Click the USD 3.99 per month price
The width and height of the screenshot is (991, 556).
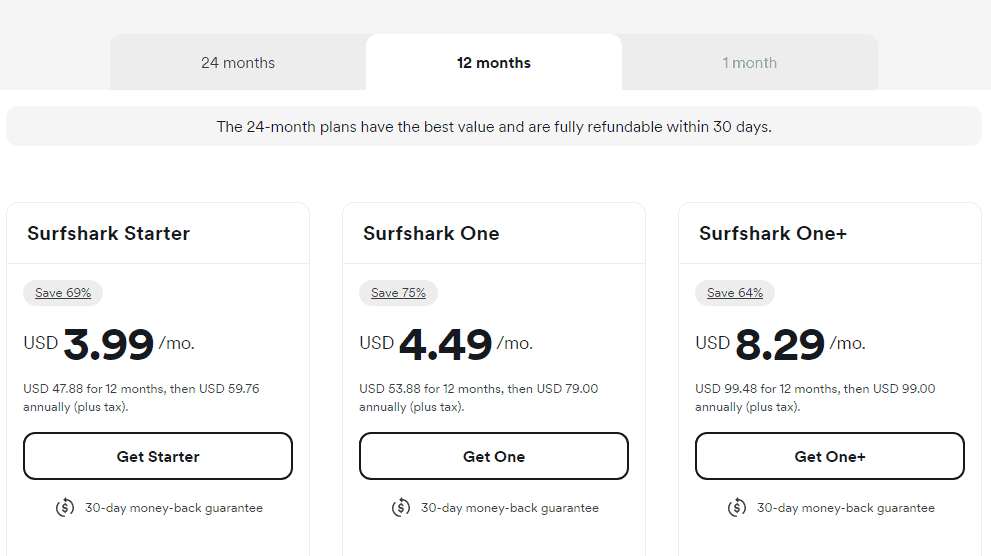(109, 344)
